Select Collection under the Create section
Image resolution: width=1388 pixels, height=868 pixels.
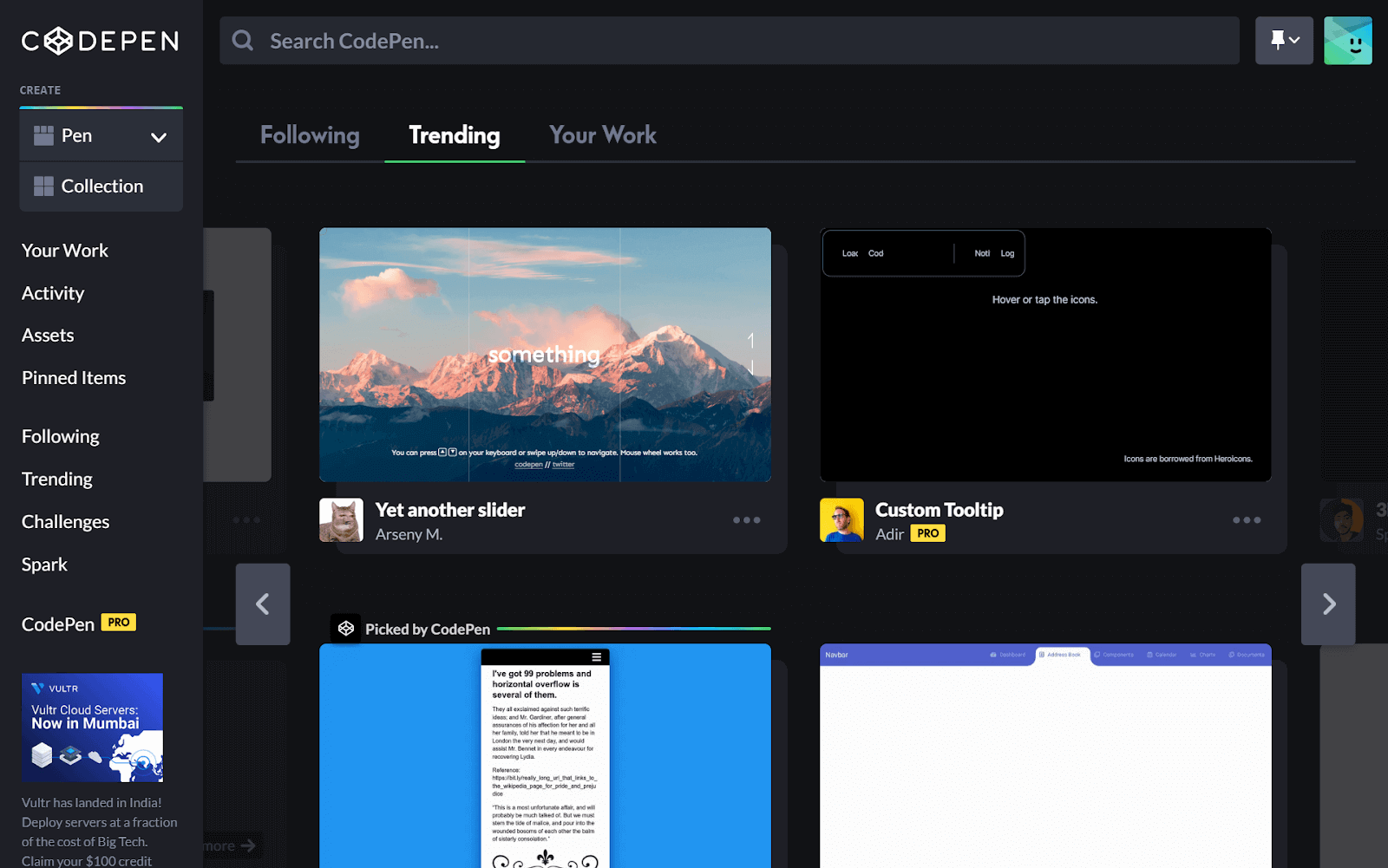(101, 186)
